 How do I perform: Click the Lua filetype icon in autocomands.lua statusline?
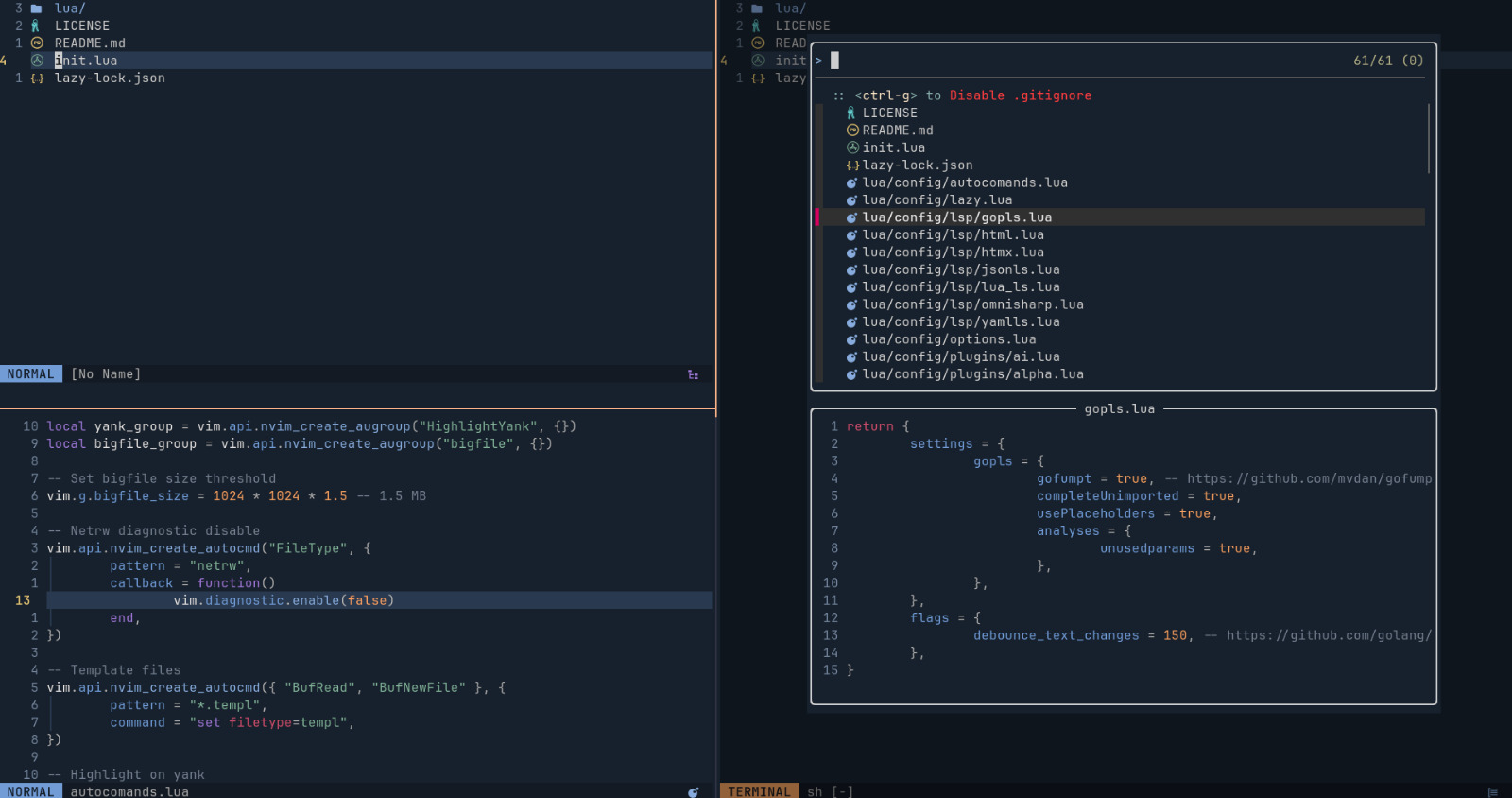pos(693,792)
